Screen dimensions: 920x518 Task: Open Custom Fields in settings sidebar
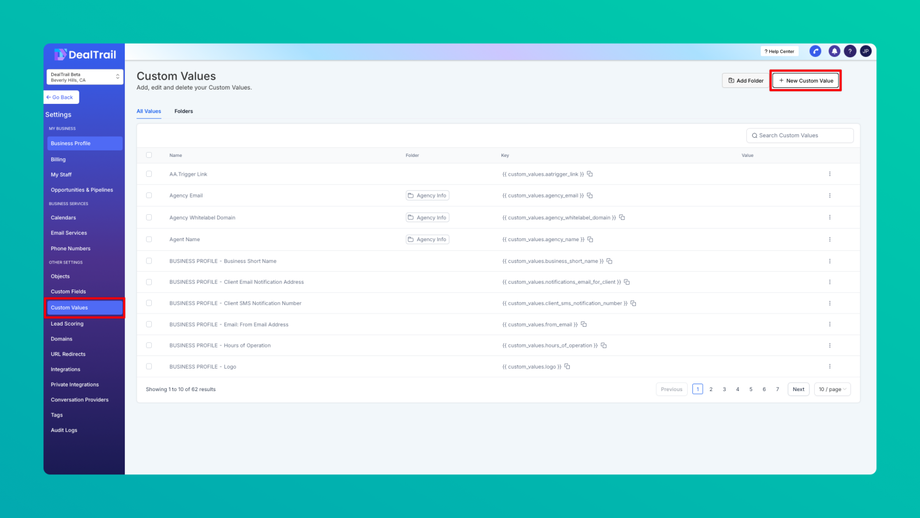click(68, 292)
